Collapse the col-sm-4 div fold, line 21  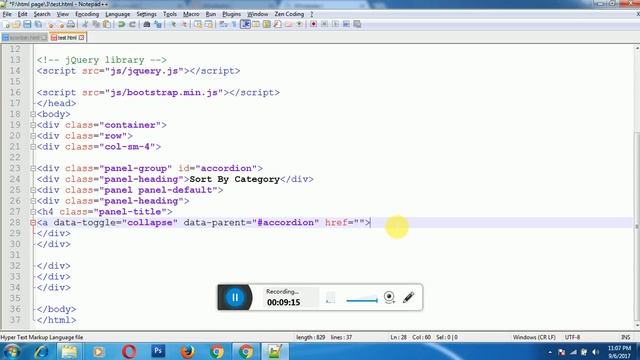click(x=33, y=147)
